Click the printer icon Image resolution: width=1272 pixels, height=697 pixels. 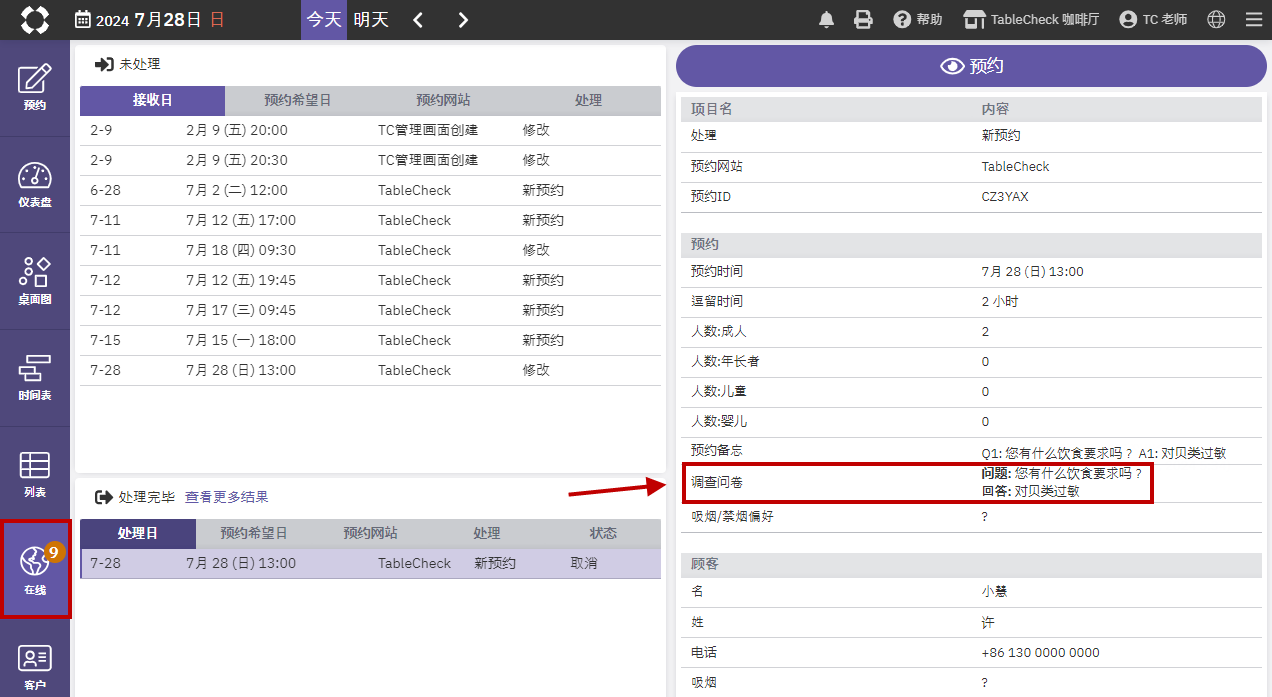click(x=863, y=20)
